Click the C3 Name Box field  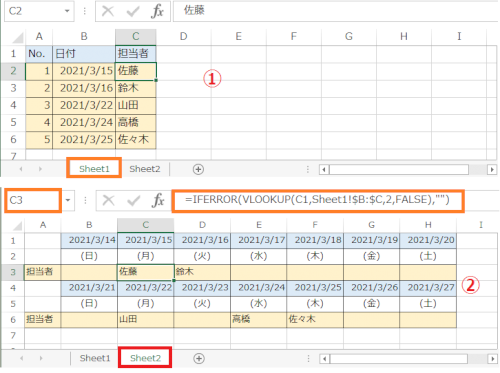tap(33, 200)
